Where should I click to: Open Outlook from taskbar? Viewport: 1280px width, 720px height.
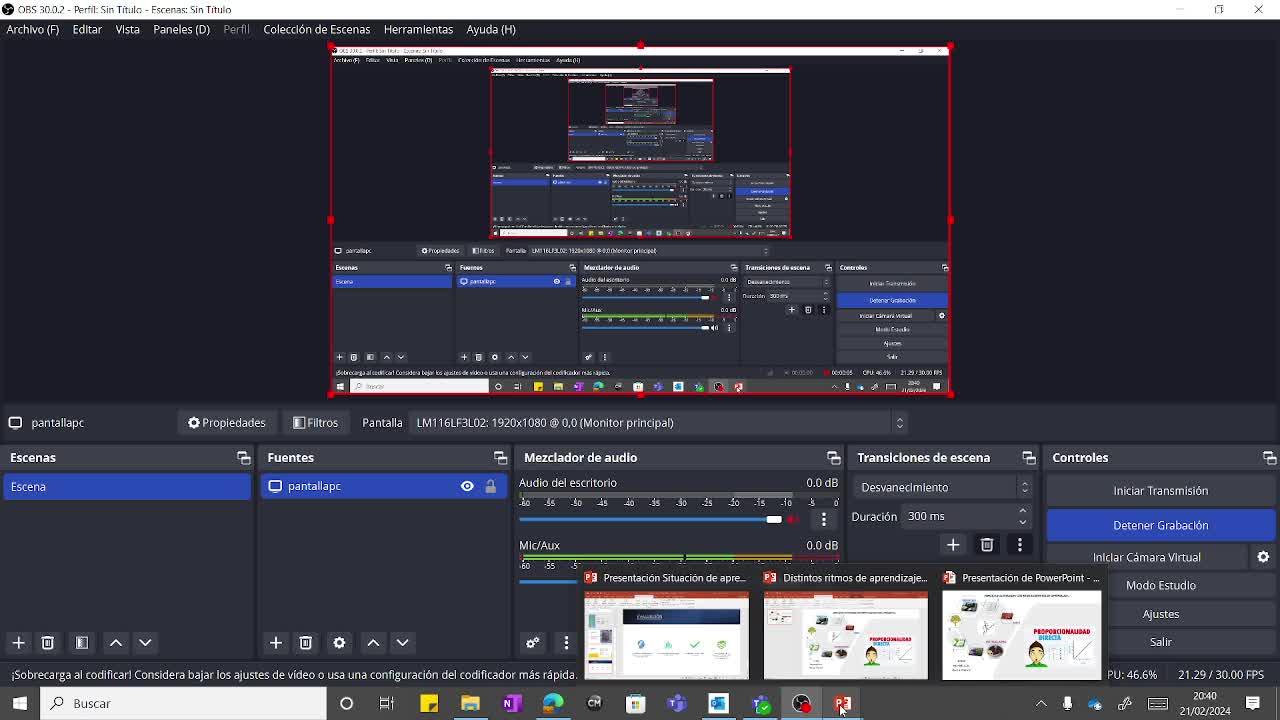tap(718, 703)
